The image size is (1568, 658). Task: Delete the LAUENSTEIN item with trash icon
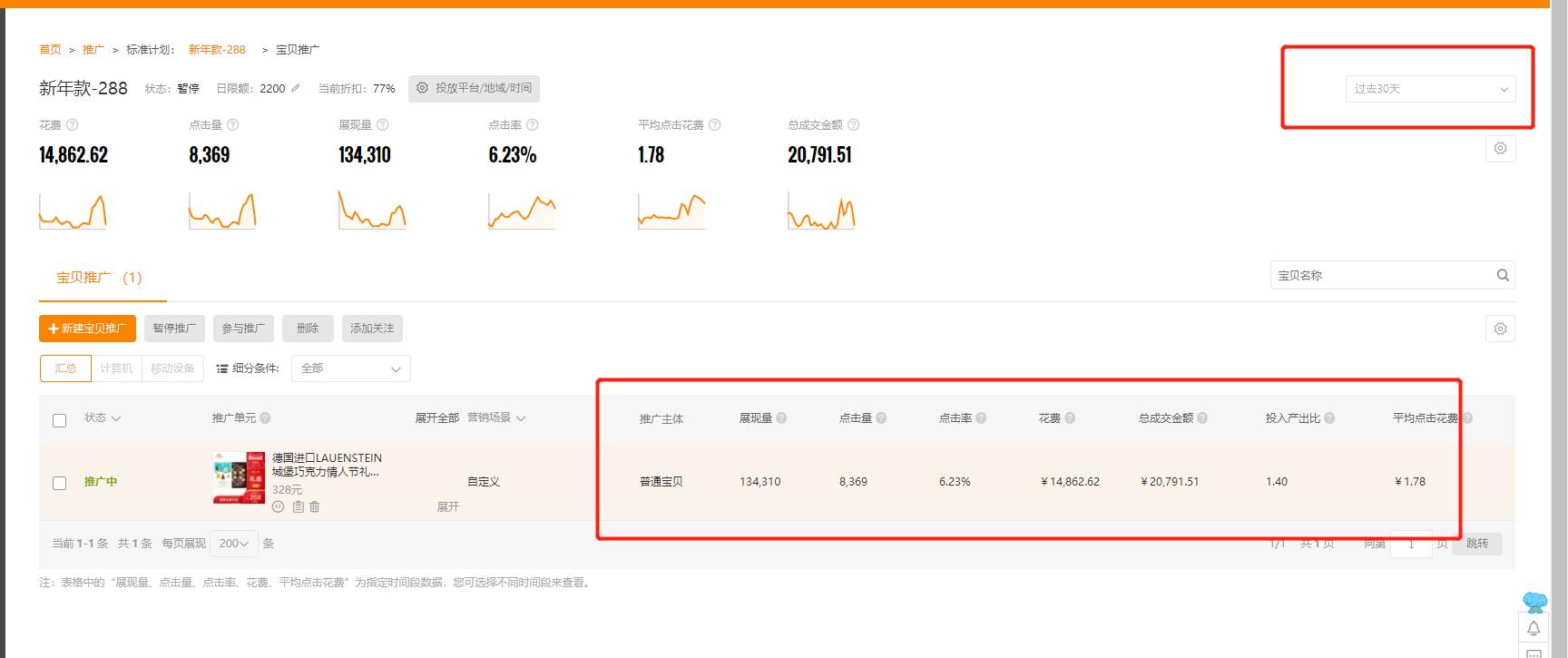315,506
